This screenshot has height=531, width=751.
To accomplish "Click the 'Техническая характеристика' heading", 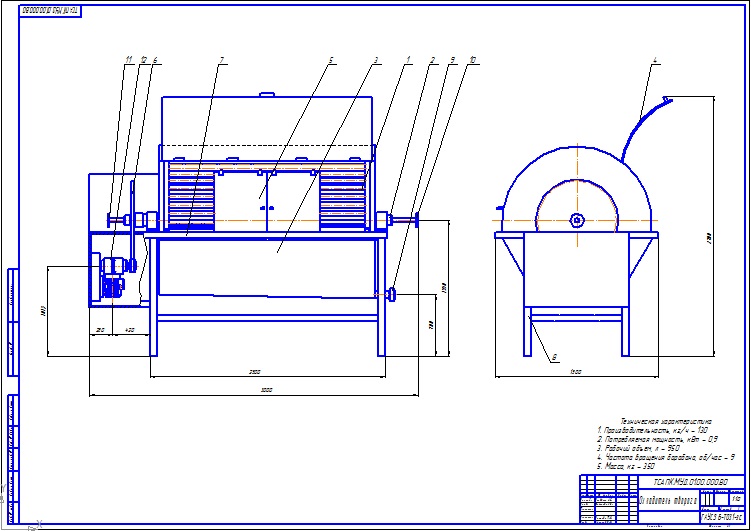I will click(x=666, y=422).
